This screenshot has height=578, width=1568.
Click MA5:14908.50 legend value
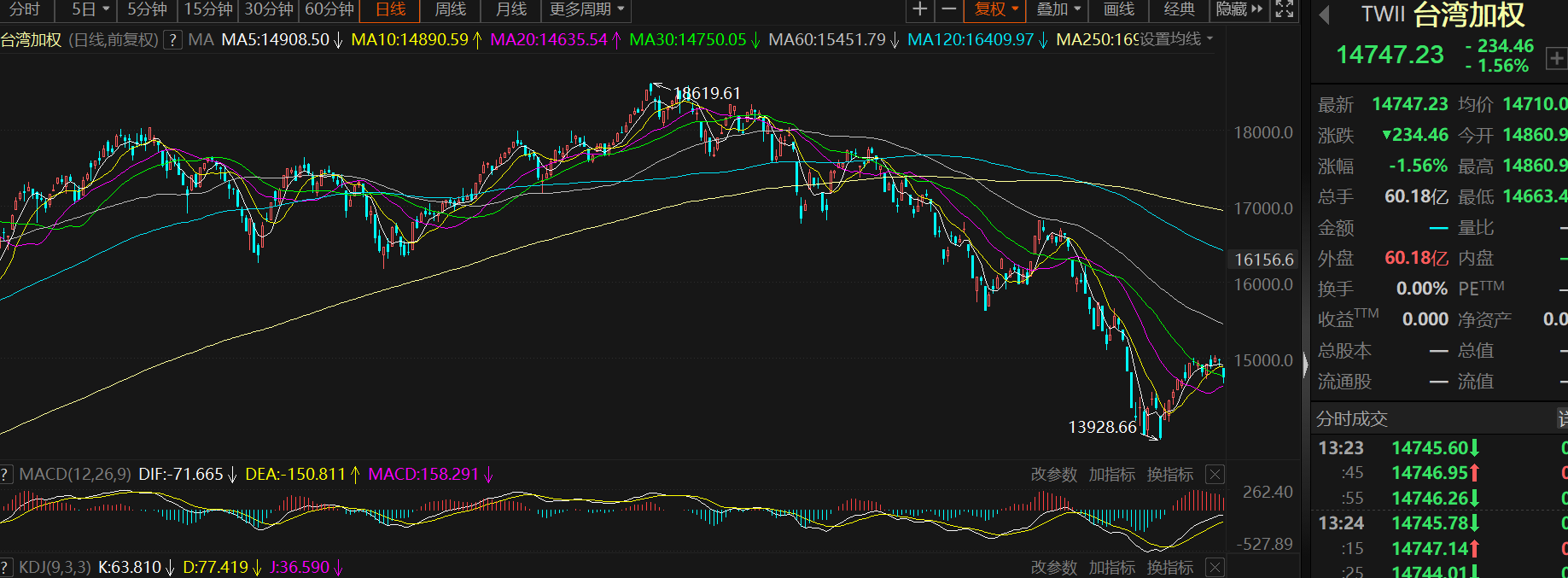[275, 40]
